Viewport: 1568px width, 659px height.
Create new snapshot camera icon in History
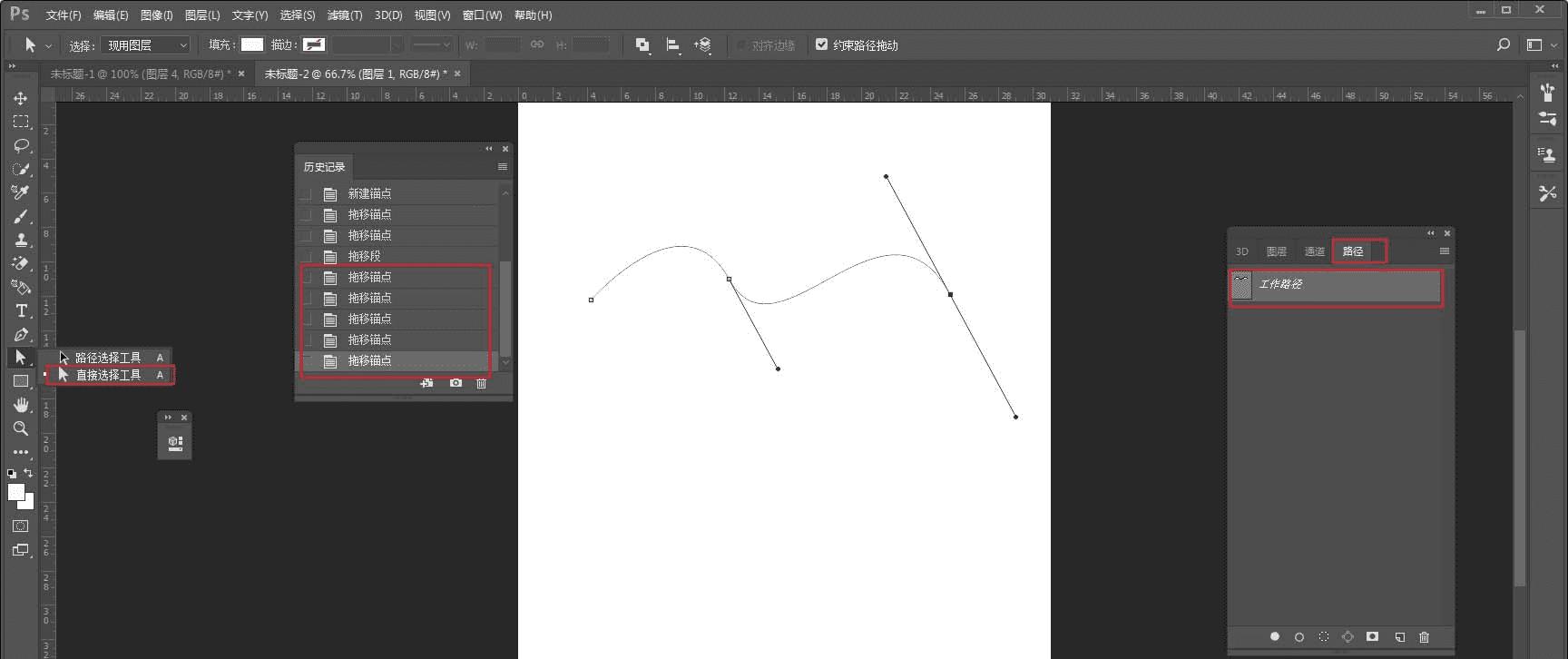pyautogui.click(x=456, y=383)
